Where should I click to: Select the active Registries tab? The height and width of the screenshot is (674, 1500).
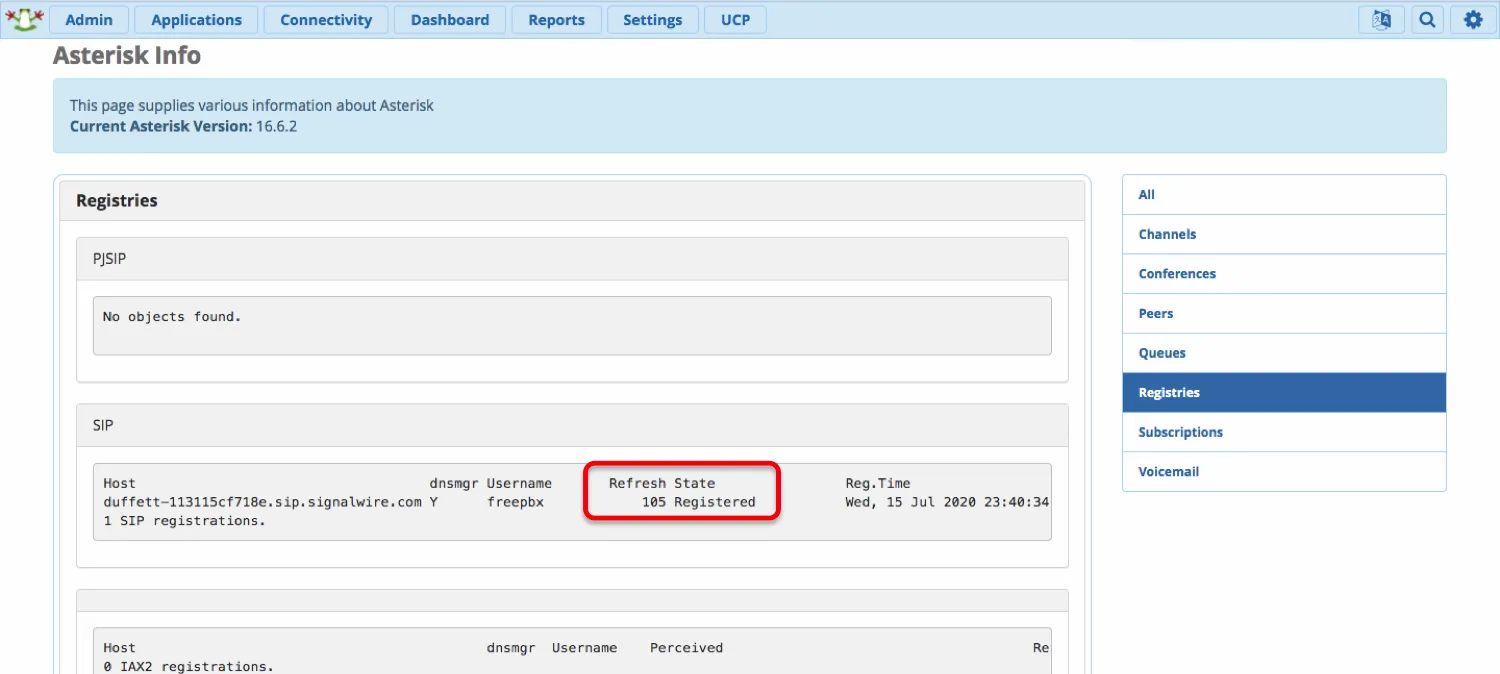(x=1168, y=392)
